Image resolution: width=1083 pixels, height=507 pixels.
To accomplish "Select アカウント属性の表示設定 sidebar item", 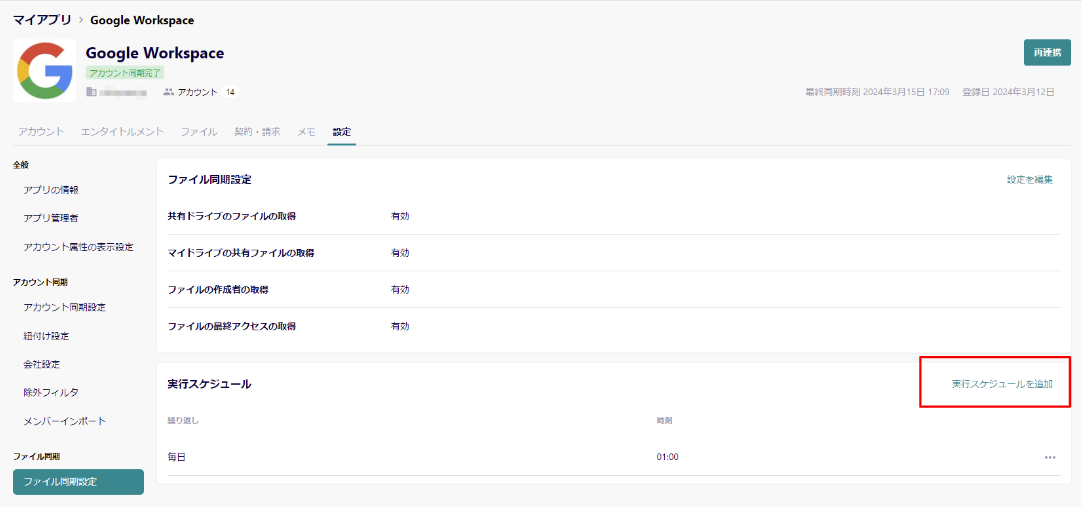I will click(79, 247).
